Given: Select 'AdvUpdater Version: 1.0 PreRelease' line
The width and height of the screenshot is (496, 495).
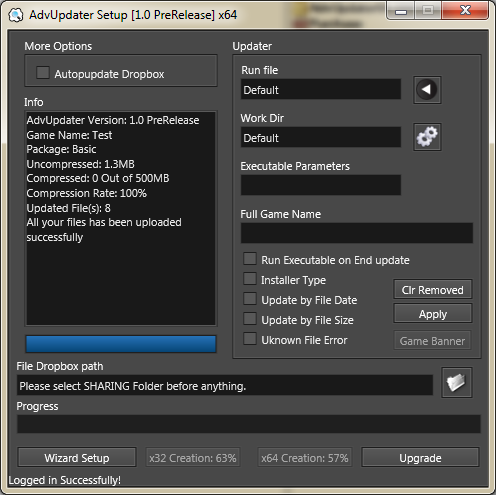Looking at the screenshot, I should pos(113,120).
